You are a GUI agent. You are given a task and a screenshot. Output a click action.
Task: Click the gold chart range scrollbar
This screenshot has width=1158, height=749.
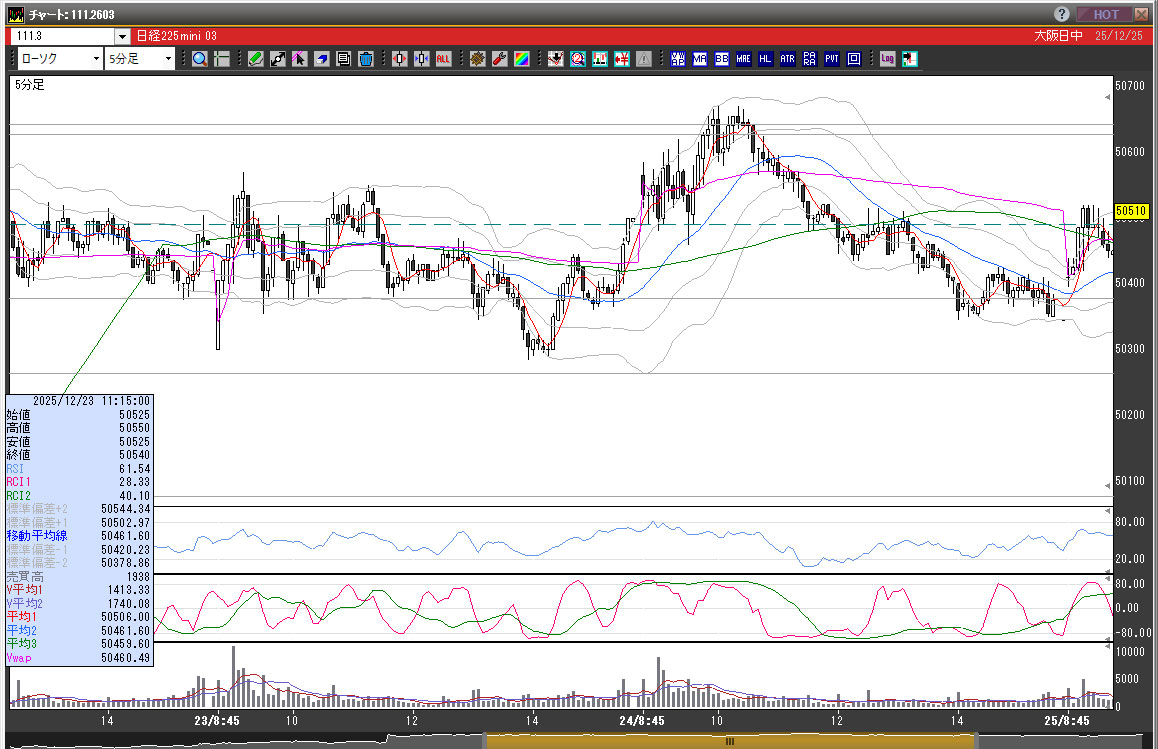[729, 741]
